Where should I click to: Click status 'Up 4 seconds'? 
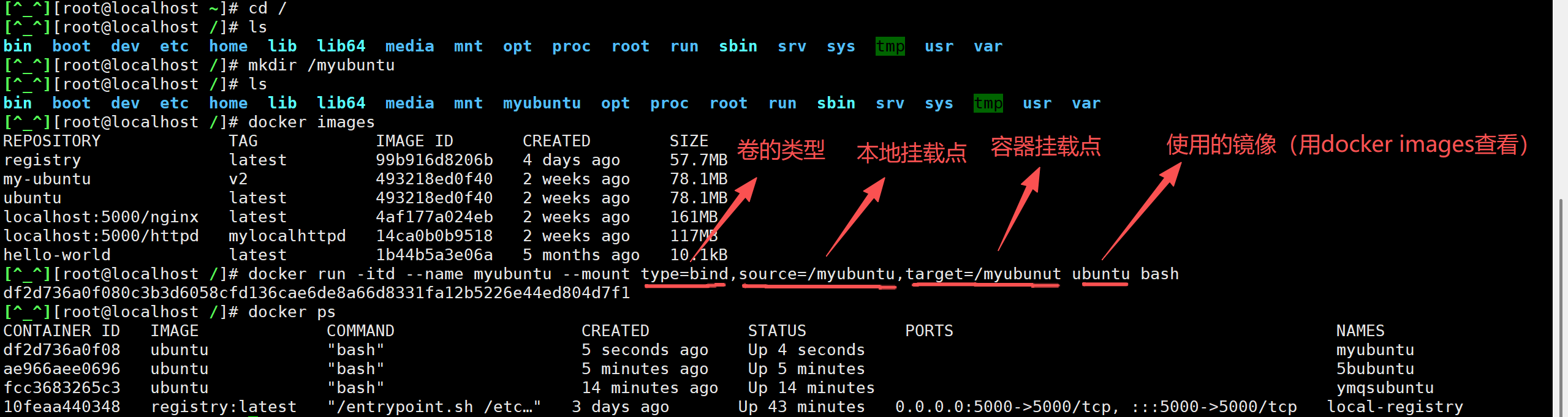(x=806, y=350)
